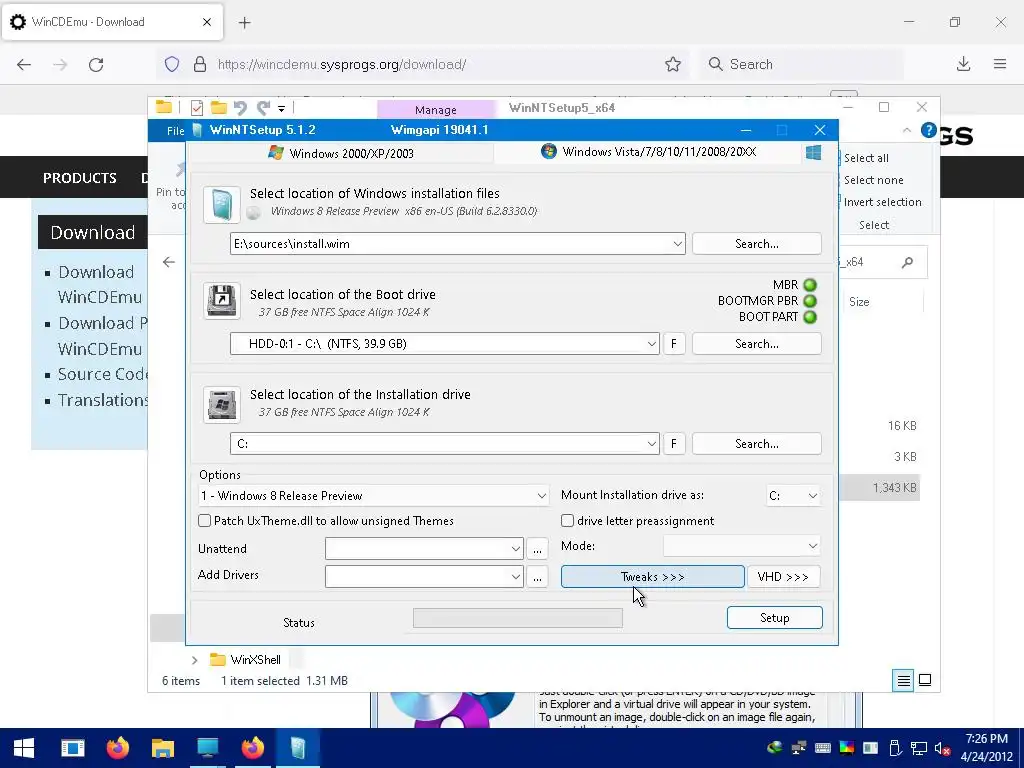Open the Explorer quick access toolbar dropdown arrow
Image resolution: width=1024 pixels, height=768 pixels.
[281, 108]
